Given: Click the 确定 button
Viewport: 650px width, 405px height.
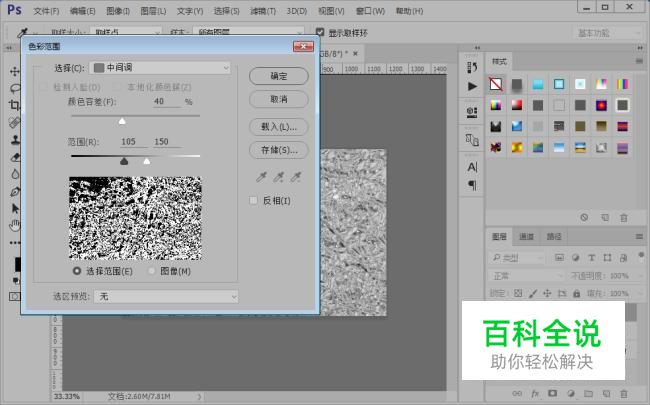Looking at the screenshot, I should [x=279, y=76].
